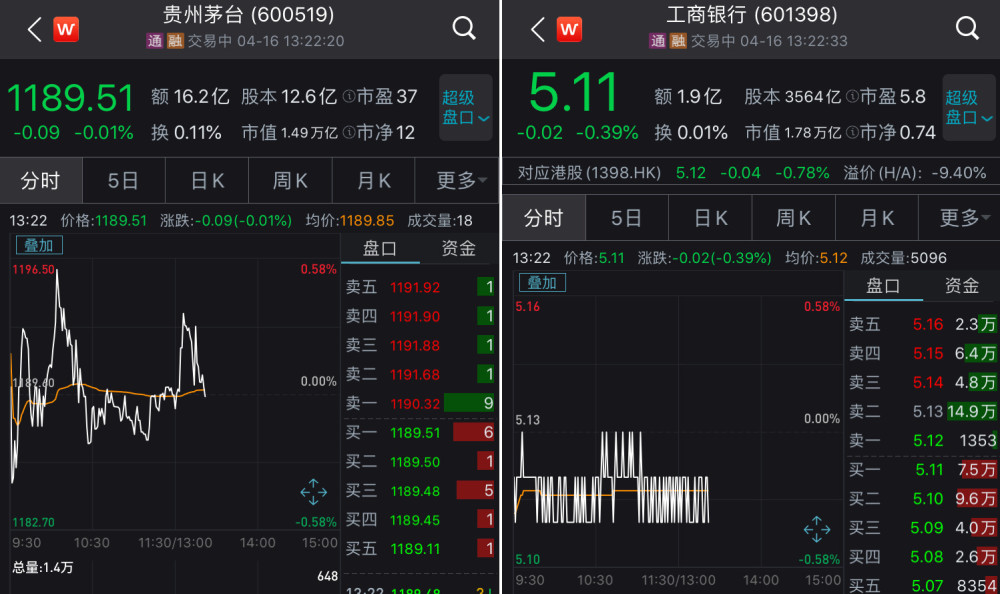Switch to the 5日 tab for 工商银行

627,218
